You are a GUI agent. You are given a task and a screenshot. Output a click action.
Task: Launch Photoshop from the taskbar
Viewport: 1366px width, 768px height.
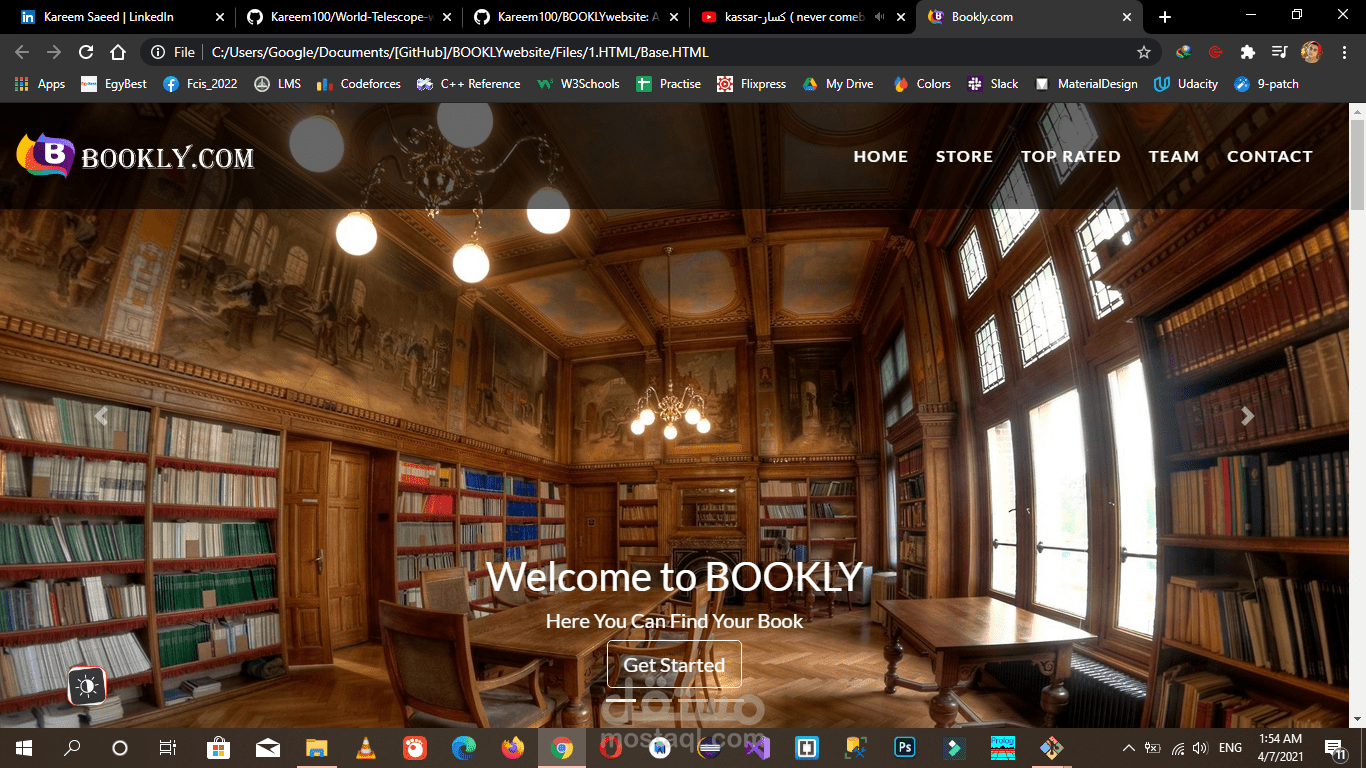[904, 747]
